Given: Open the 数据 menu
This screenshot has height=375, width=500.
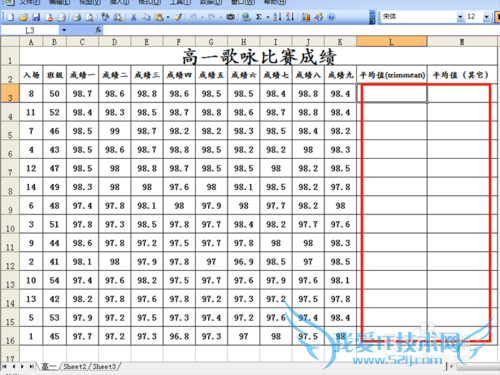Looking at the screenshot, I should click(211, 2).
